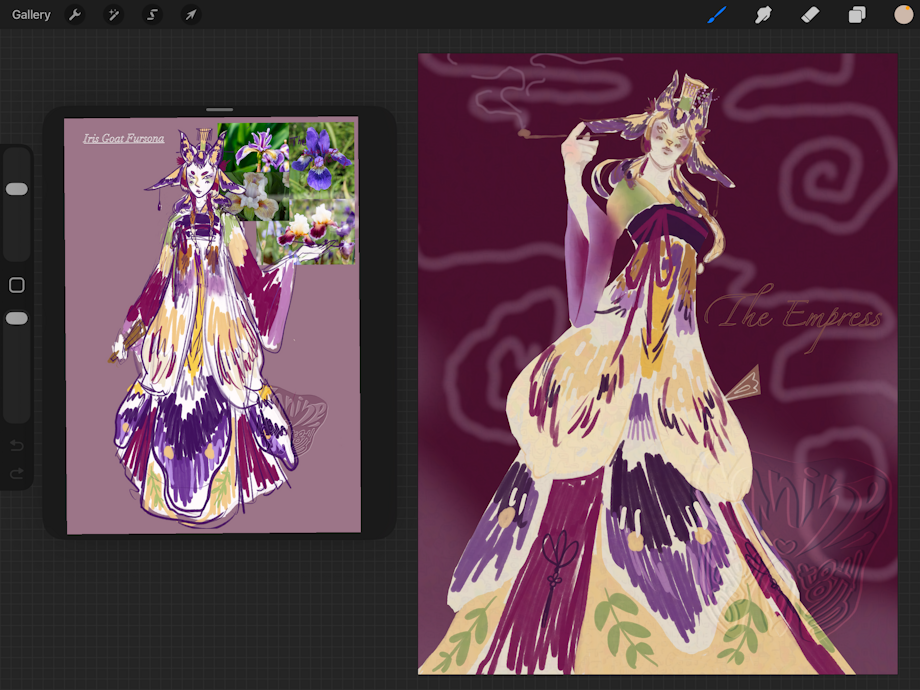Open the Actions wrench menu
The width and height of the screenshot is (920, 690).
click(x=75, y=15)
